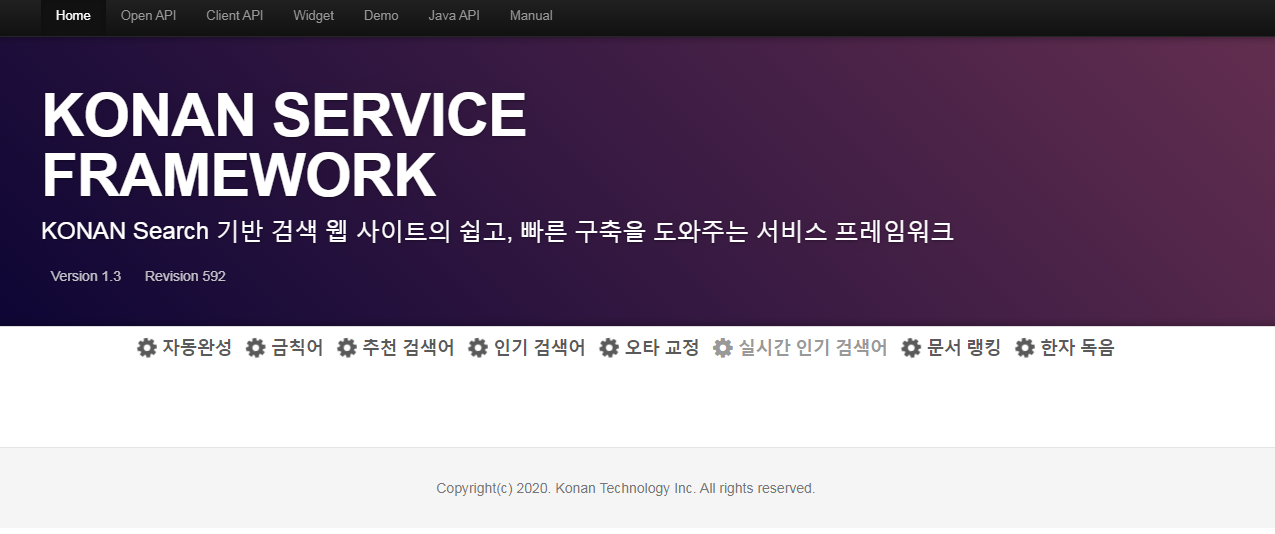The height and width of the screenshot is (534, 1275).
Task: Click the gray gear icon for 실시간 인기 검색어
Action: (x=723, y=348)
